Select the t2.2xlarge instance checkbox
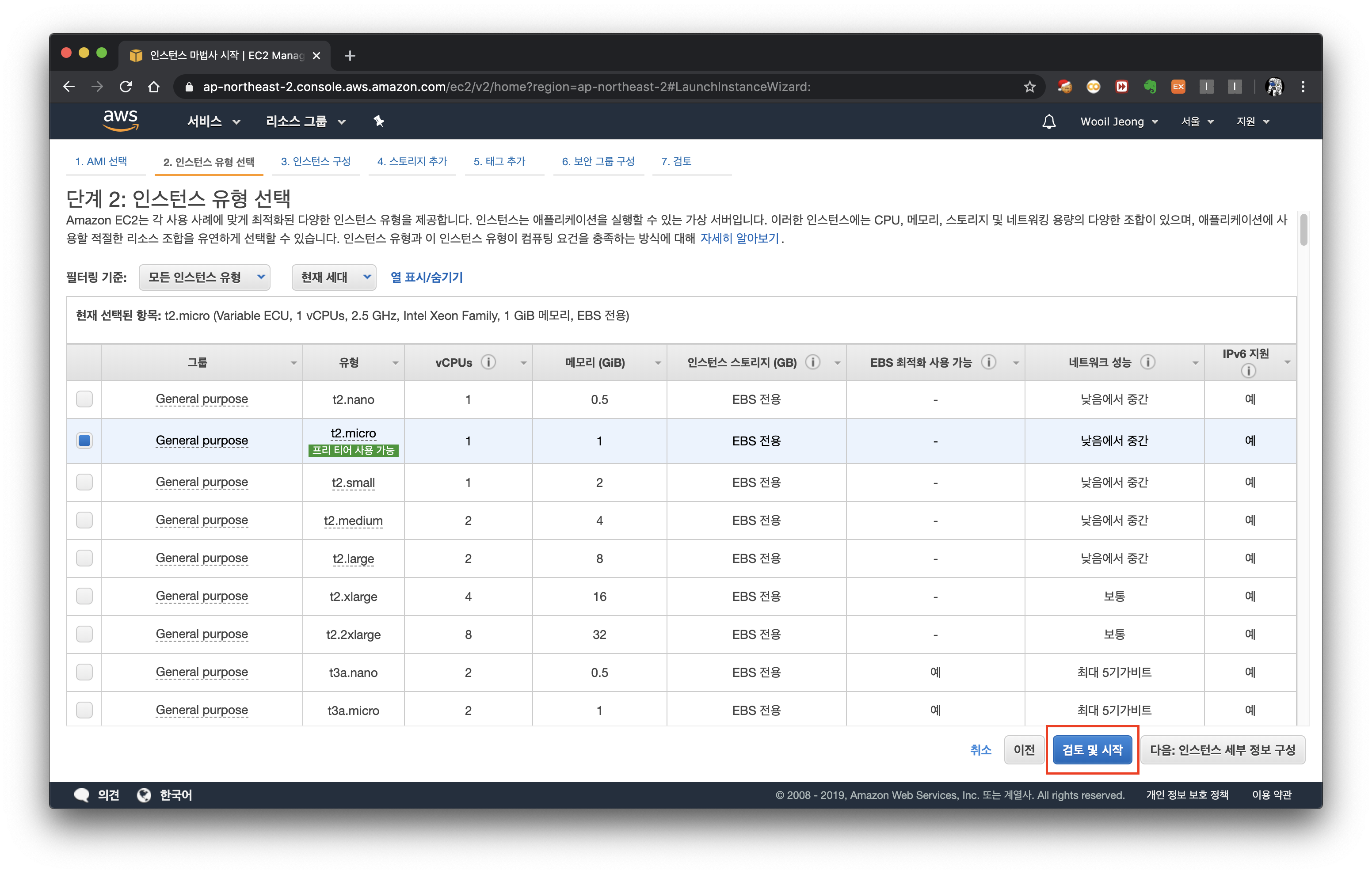The image size is (1372, 874). point(84,634)
